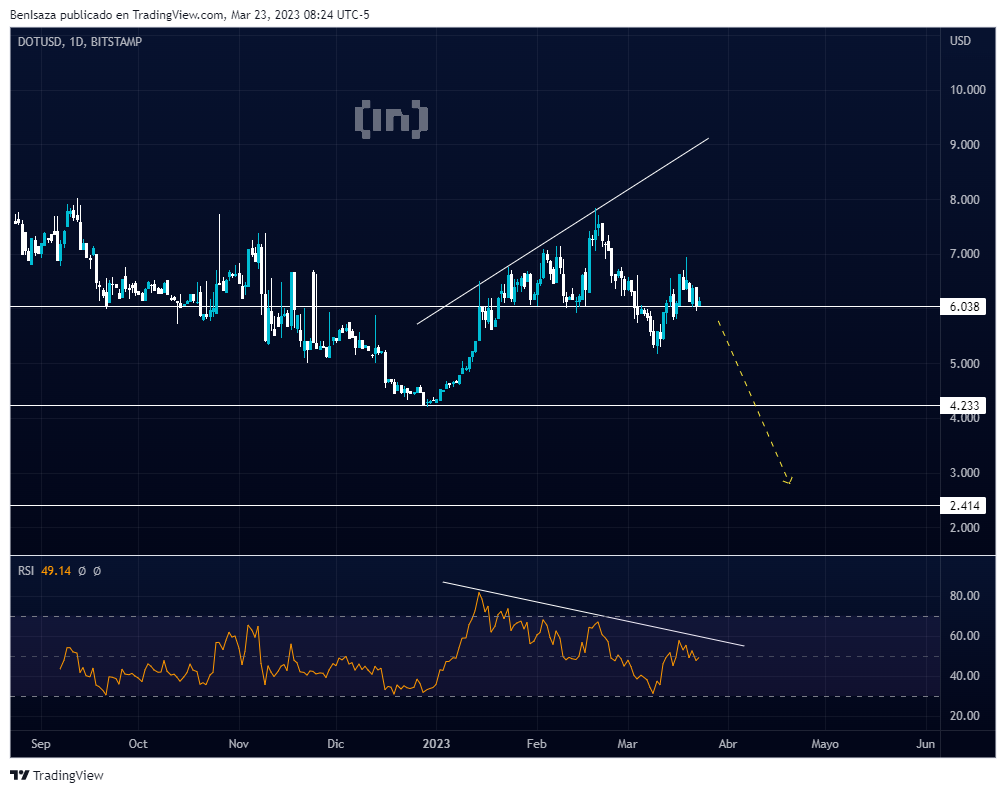
Task: Click the Sep month label
Action: tap(40, 744)
